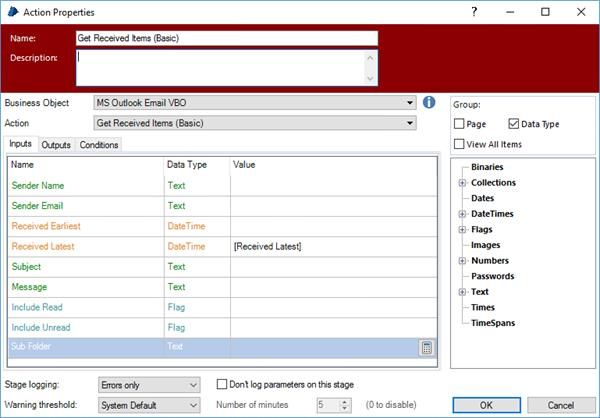Open the calculator icon in Sub Folder row

[427, 347]
